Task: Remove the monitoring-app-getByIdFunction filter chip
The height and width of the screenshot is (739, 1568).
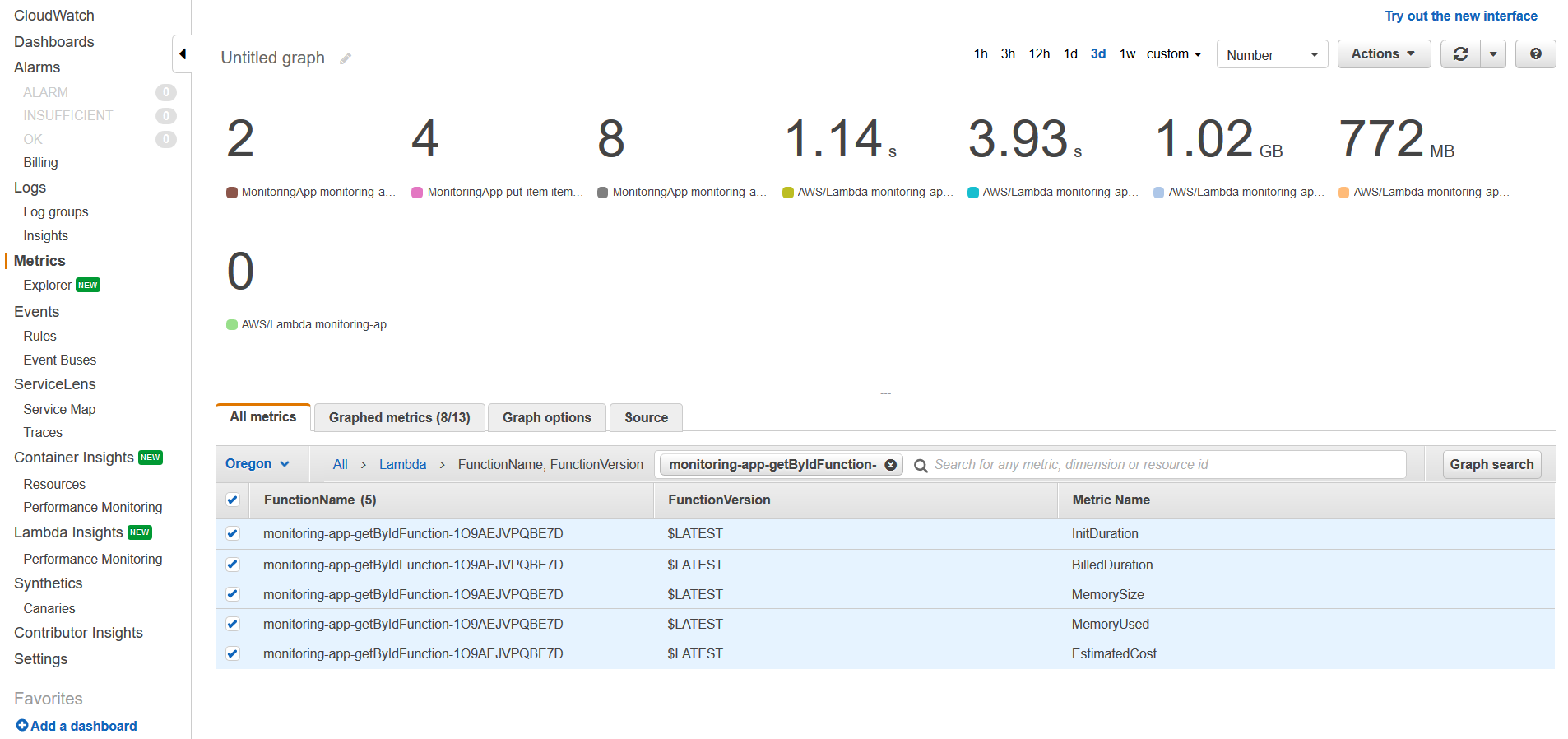Action: click(890, 465)
